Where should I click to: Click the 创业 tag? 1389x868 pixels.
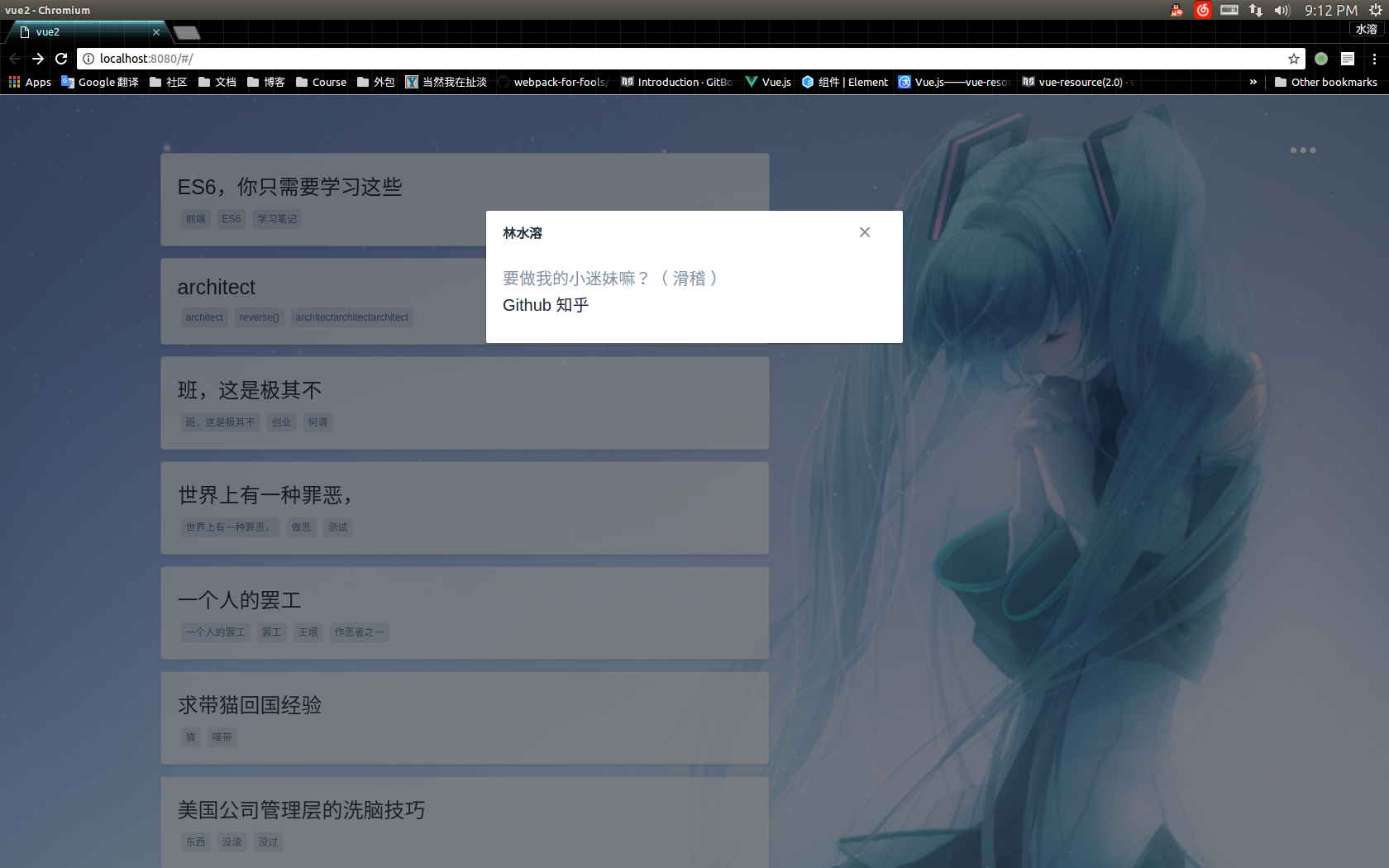[x=282, y=422]
